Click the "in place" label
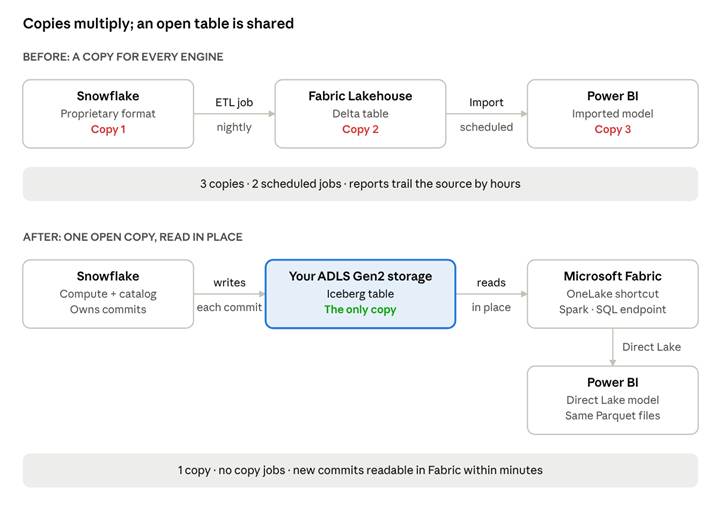 coord(491,307)
